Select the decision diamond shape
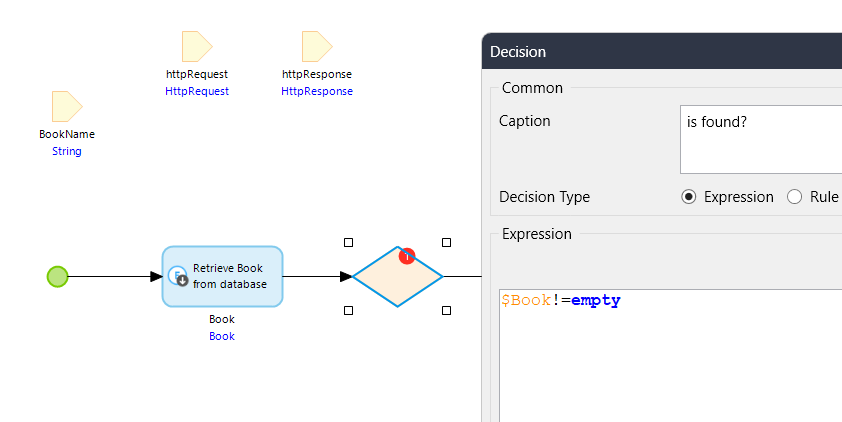This screenshot has height=422, width=842. pyautogui.click(x=397, y=277)
